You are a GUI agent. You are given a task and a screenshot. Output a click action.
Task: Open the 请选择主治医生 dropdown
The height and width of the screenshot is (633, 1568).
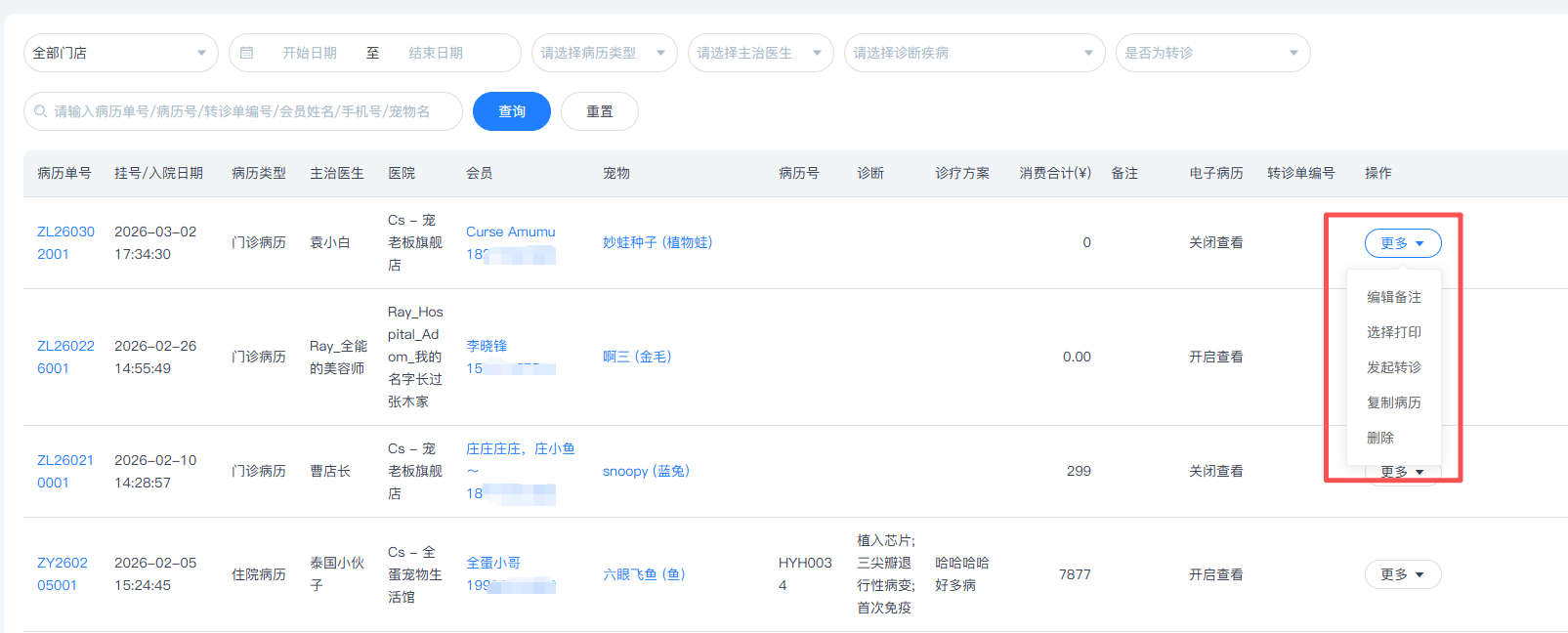pyautogui.click(x=760, y=53)
